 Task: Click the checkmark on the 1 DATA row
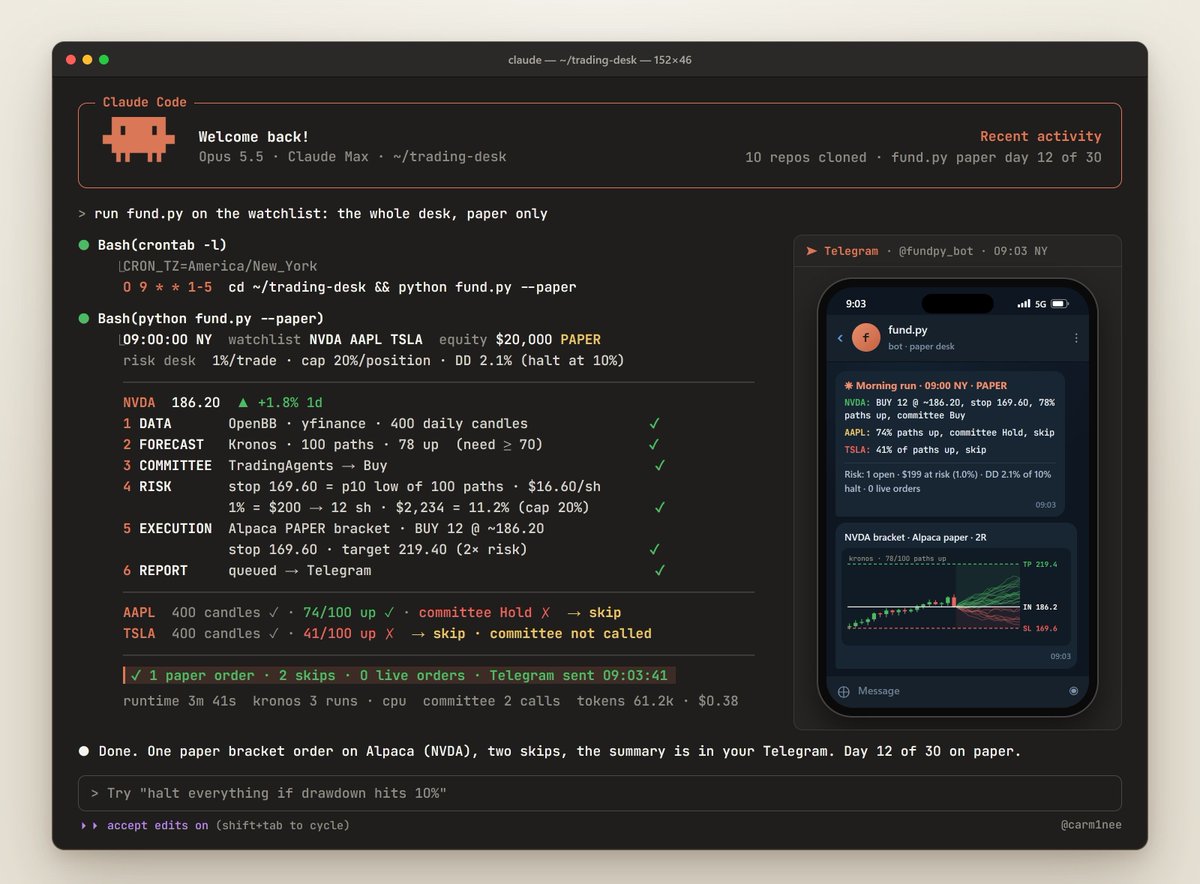(x=654, y=423)
